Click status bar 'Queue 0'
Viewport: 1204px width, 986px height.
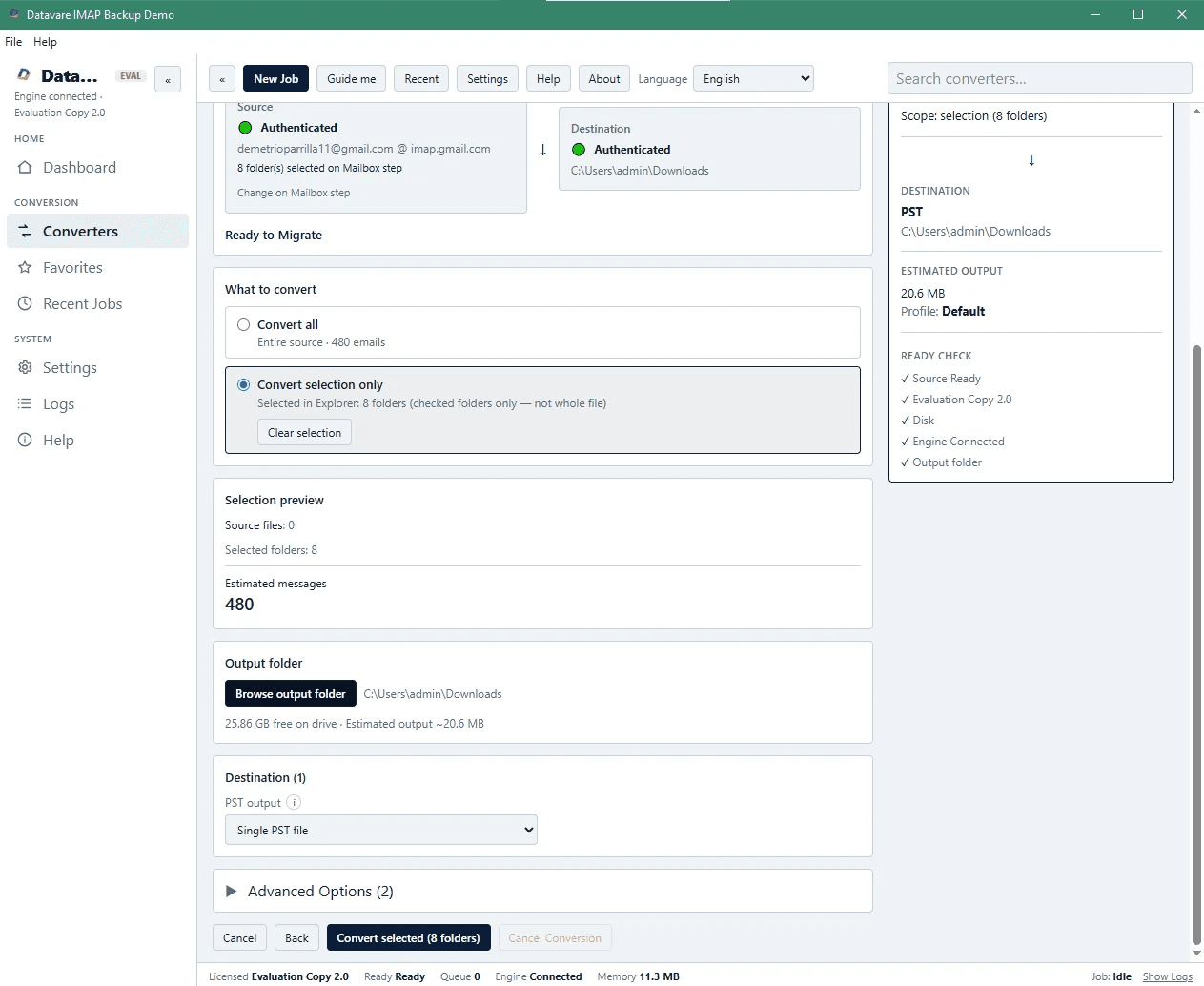tap(460, 976)
